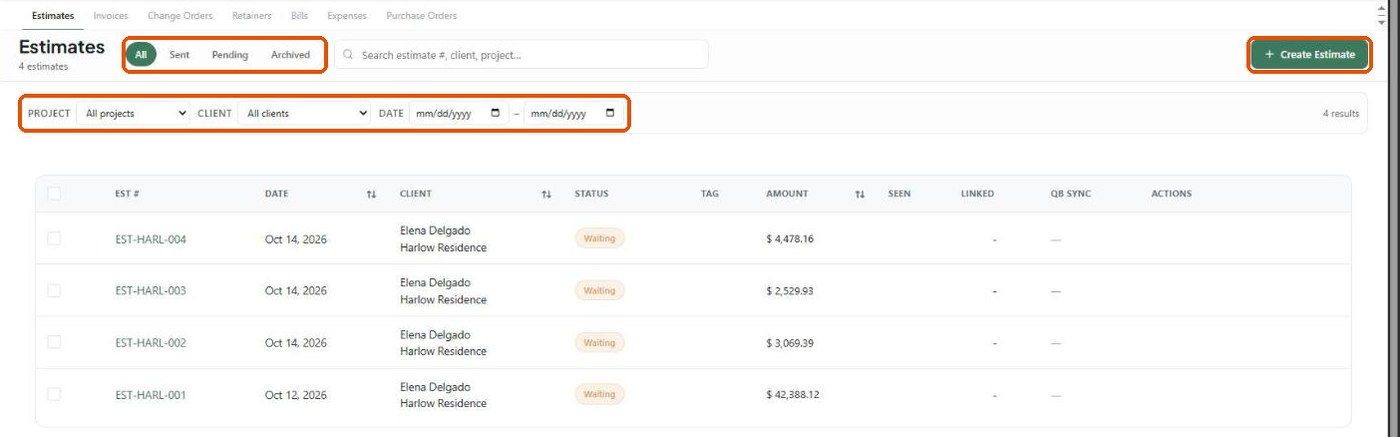Open the All clients dropdown
The image size is (1400, 437).
(x=305, y=114)
